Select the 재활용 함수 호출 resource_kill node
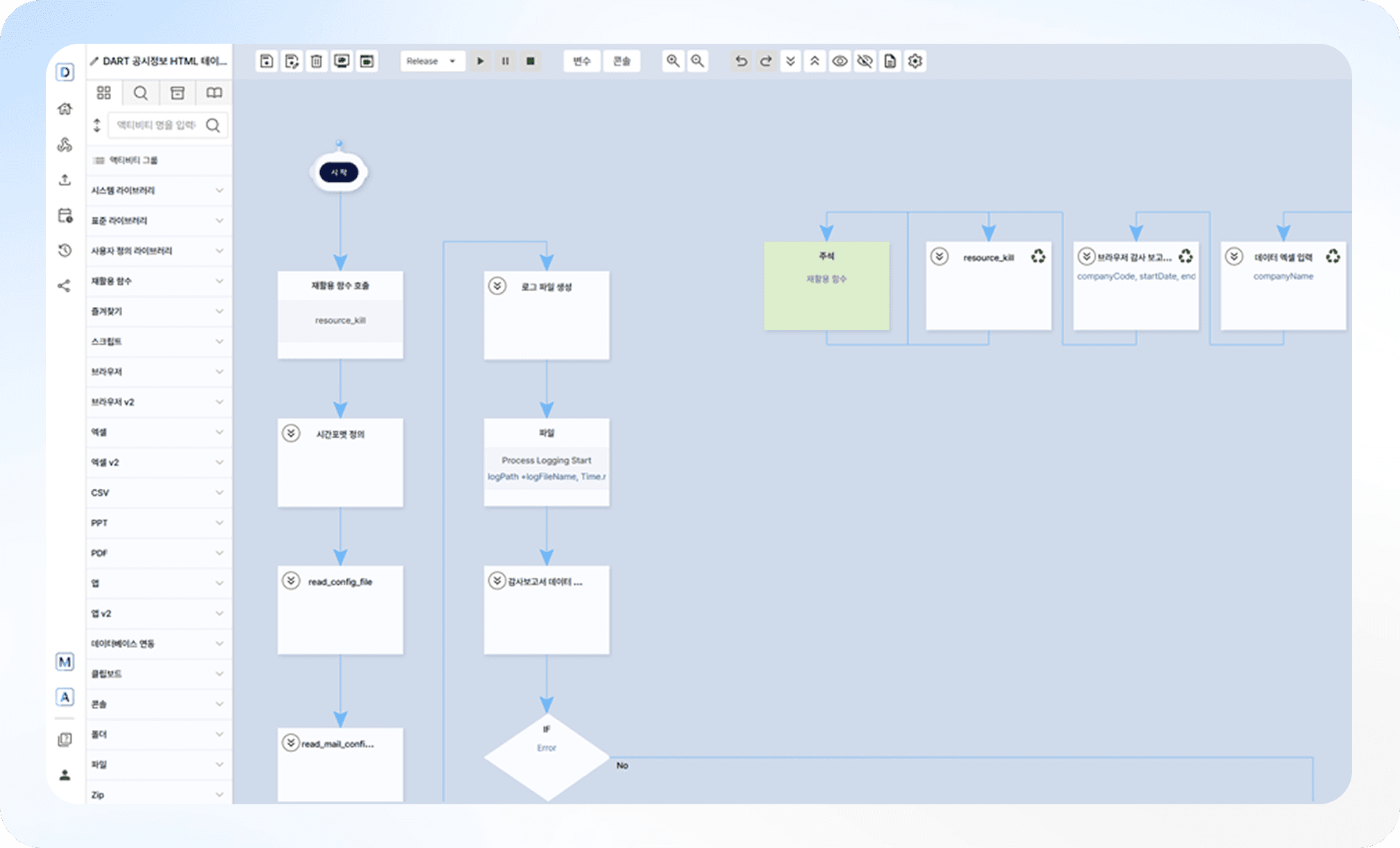The image size is (1400, 848). 340,315
